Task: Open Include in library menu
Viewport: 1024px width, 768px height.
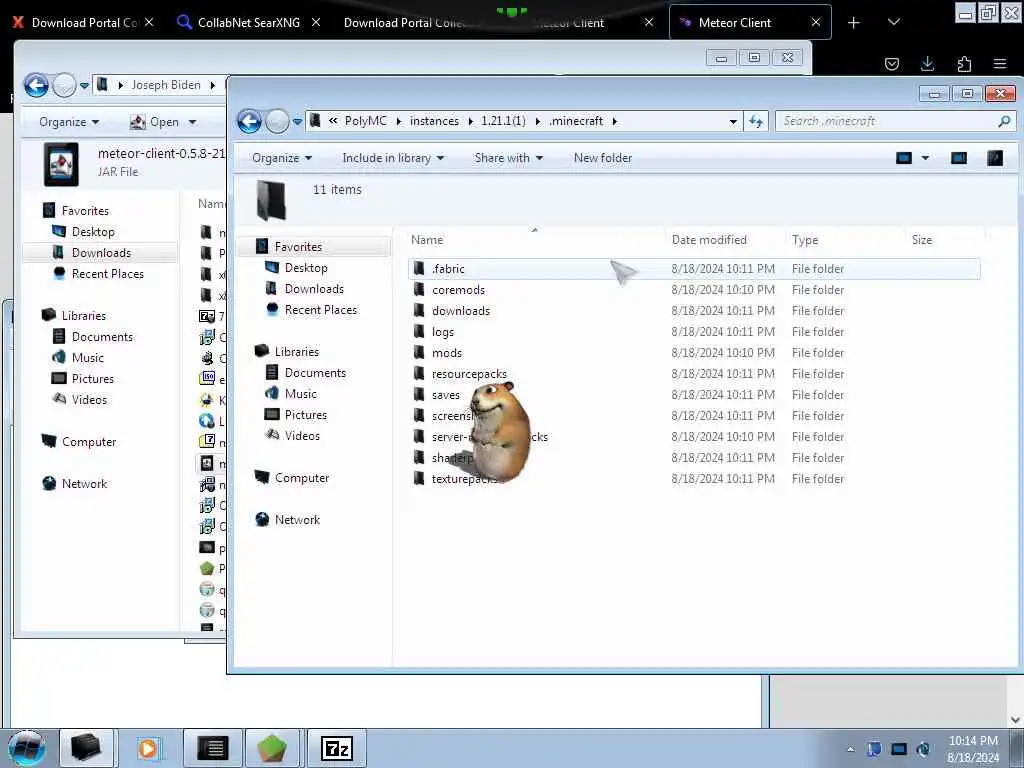Action: coord(392,158)
